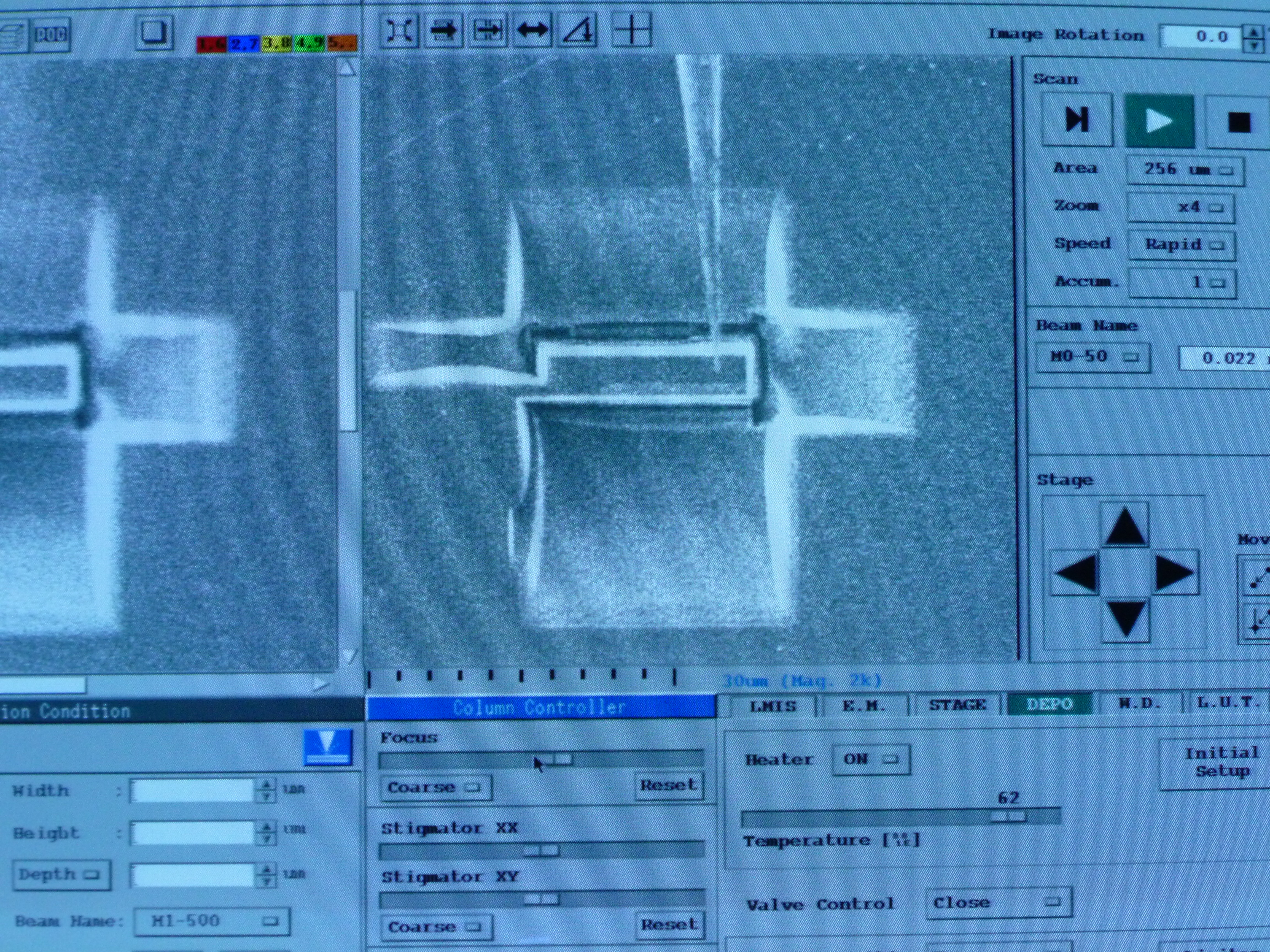1270x952 pixels.
Task: Move the stage up with the arrow
Action: point(1125,525)
